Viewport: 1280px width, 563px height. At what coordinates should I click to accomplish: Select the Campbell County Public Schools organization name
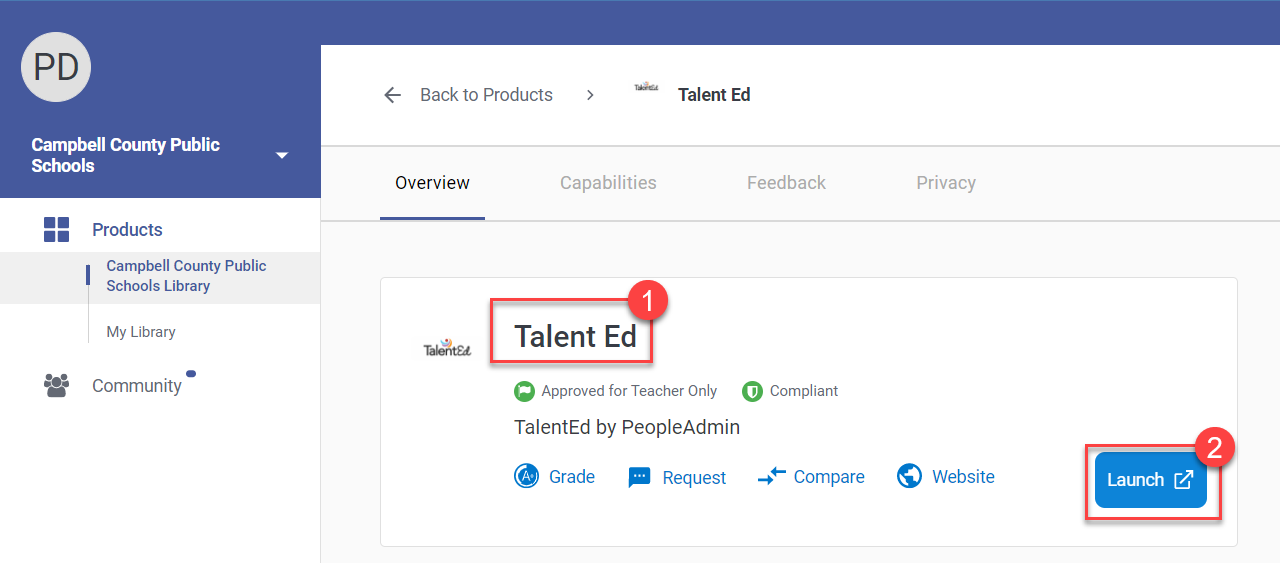coord(126,155)
